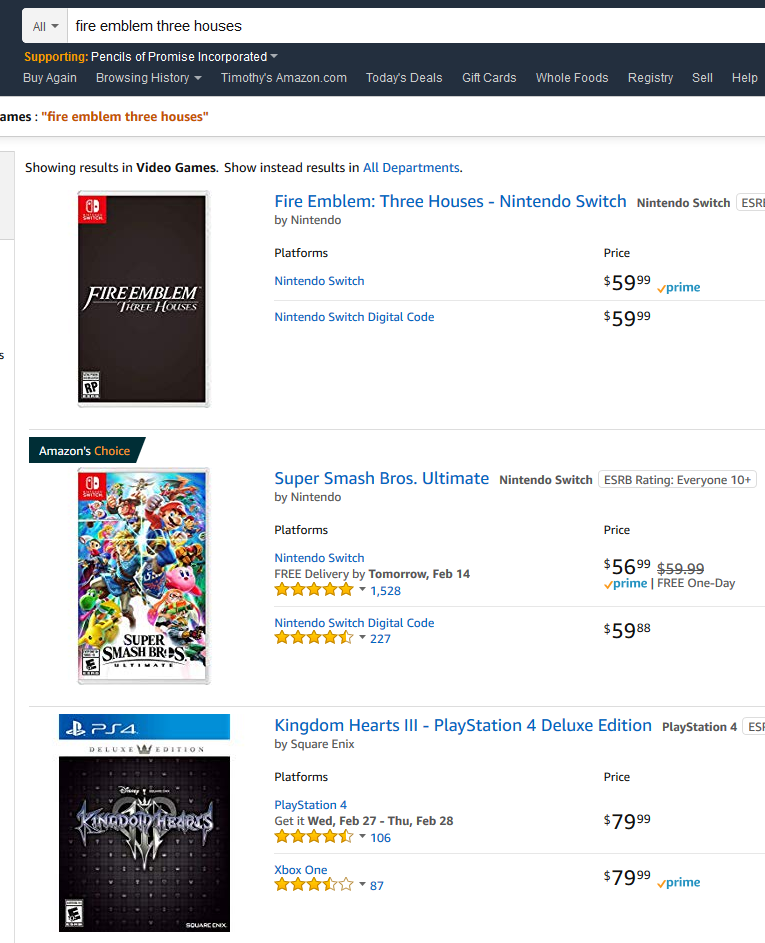Viewport: 765px width, 943px height.
Task: Click the All Departments link
Action: (x=411, y=168)
